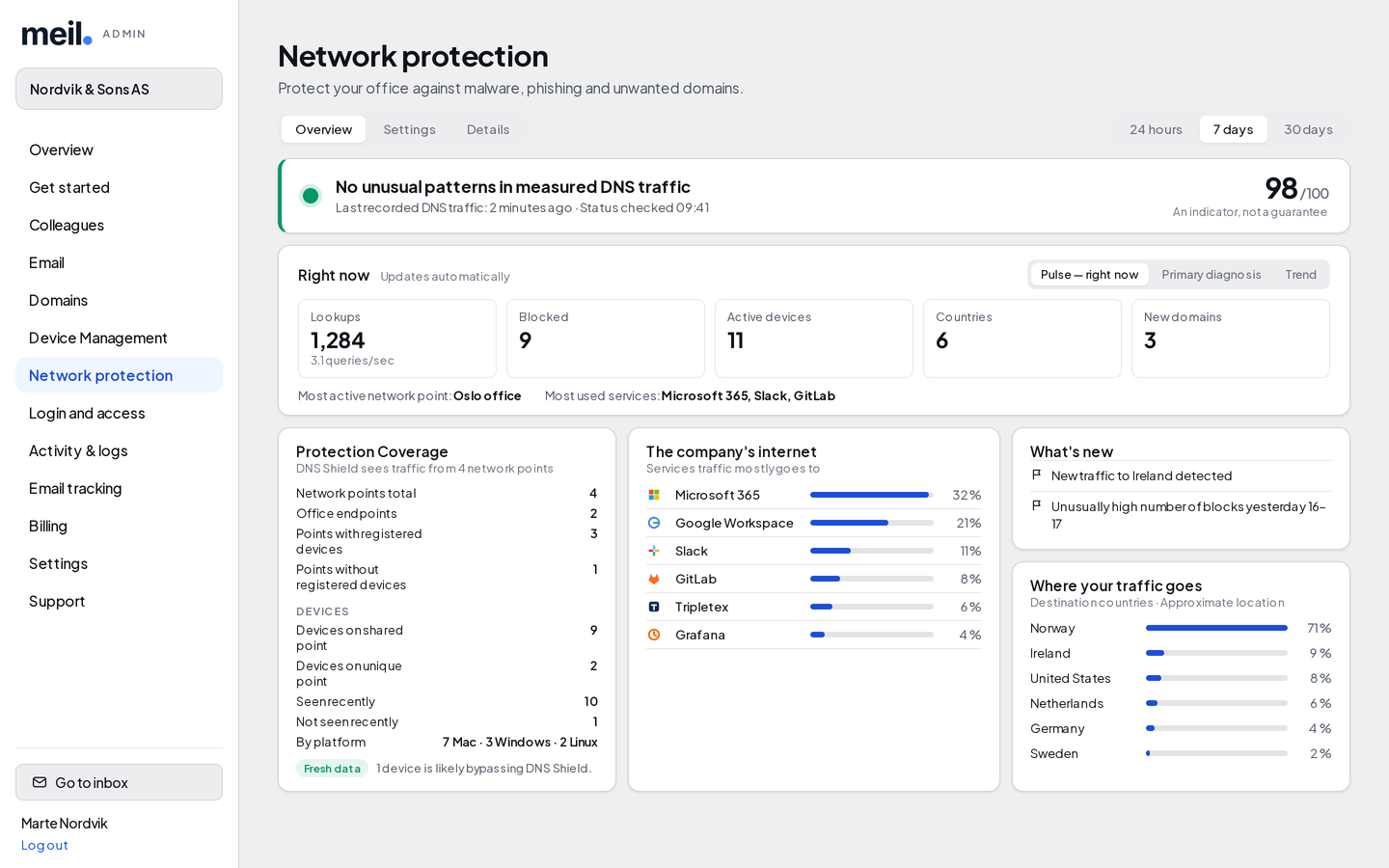This screenshot has width=1389, height=868.
Task: Click the Norway traffic percentage bar
Action: pyautogui.click(x=1216, y=628)
